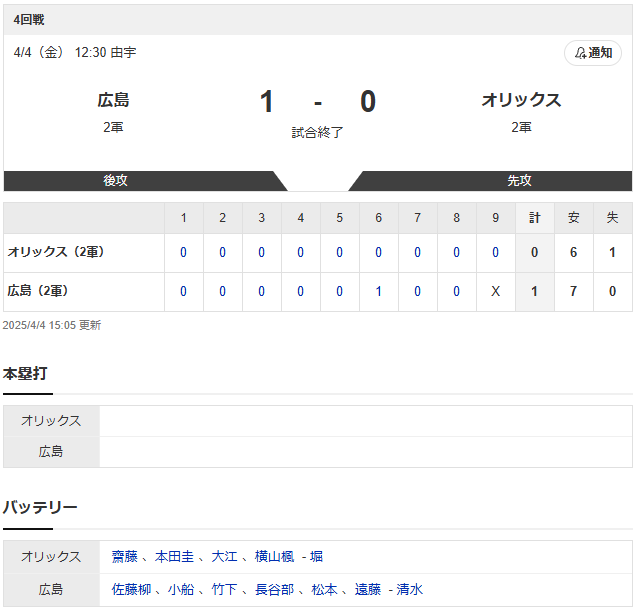Open pitcher 佐藤柳 player link

point(131,589)
